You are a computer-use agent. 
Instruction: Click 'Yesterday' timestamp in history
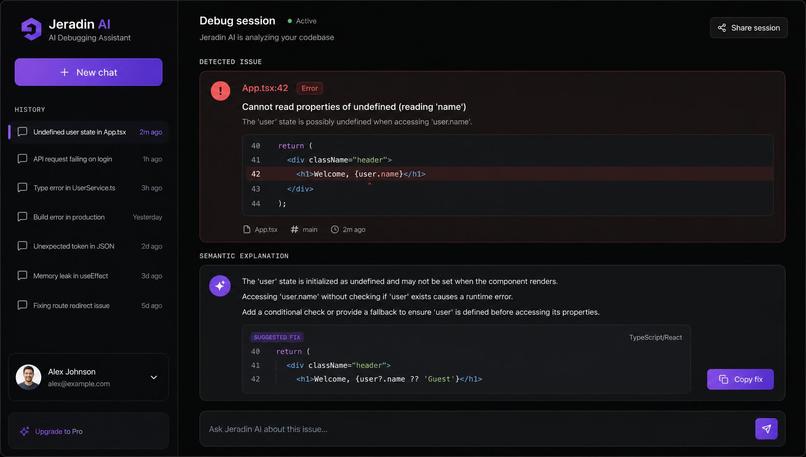(148, 217)
